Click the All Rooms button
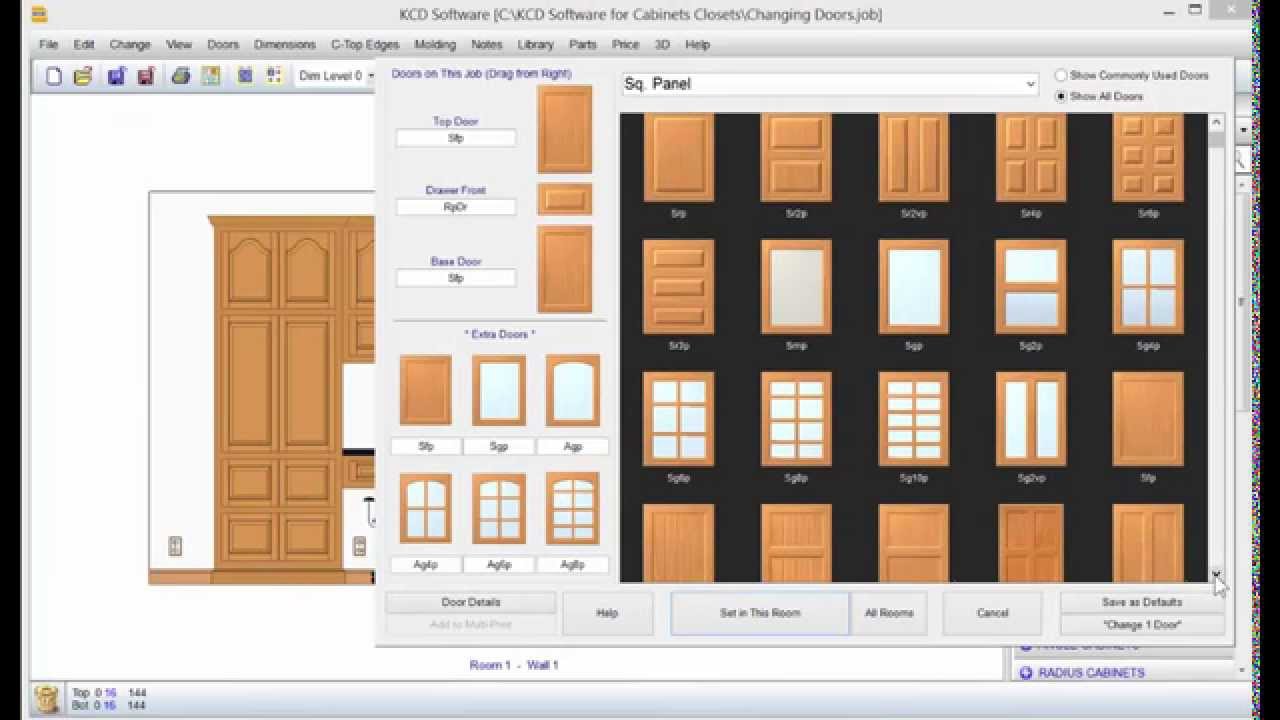This screenshot has height=720, width=1280. click(x=889, y=613)
